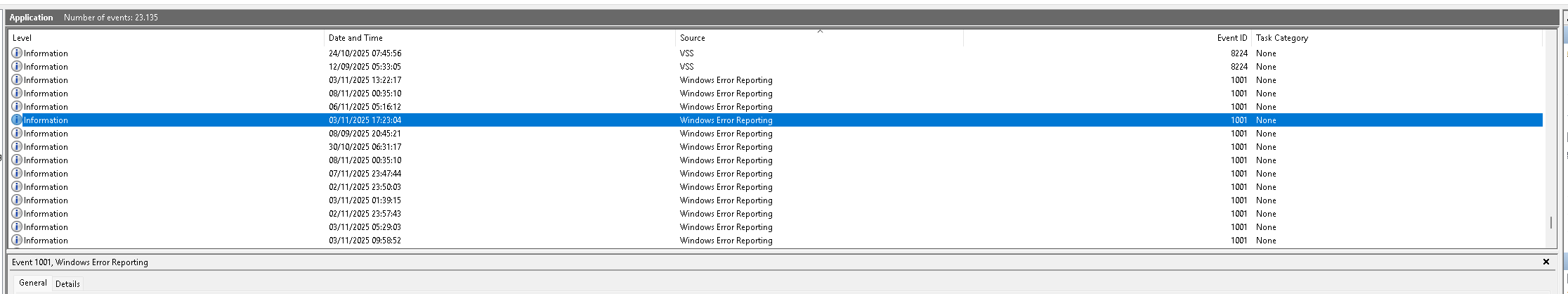The height and width of the screenshot is (294, 1568).
Task: Click the info icon of the 30/10/2025 06:31:17 event
Action: pos(17,146)
